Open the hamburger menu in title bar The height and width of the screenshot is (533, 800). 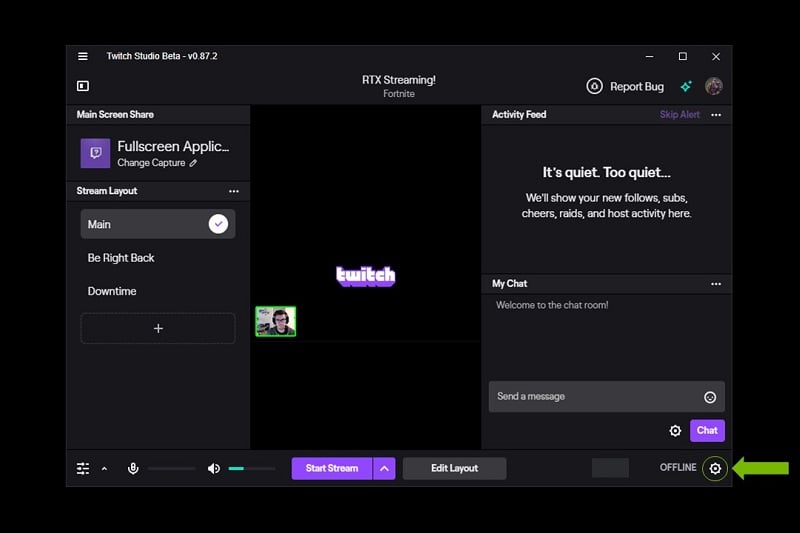point(83,56)
